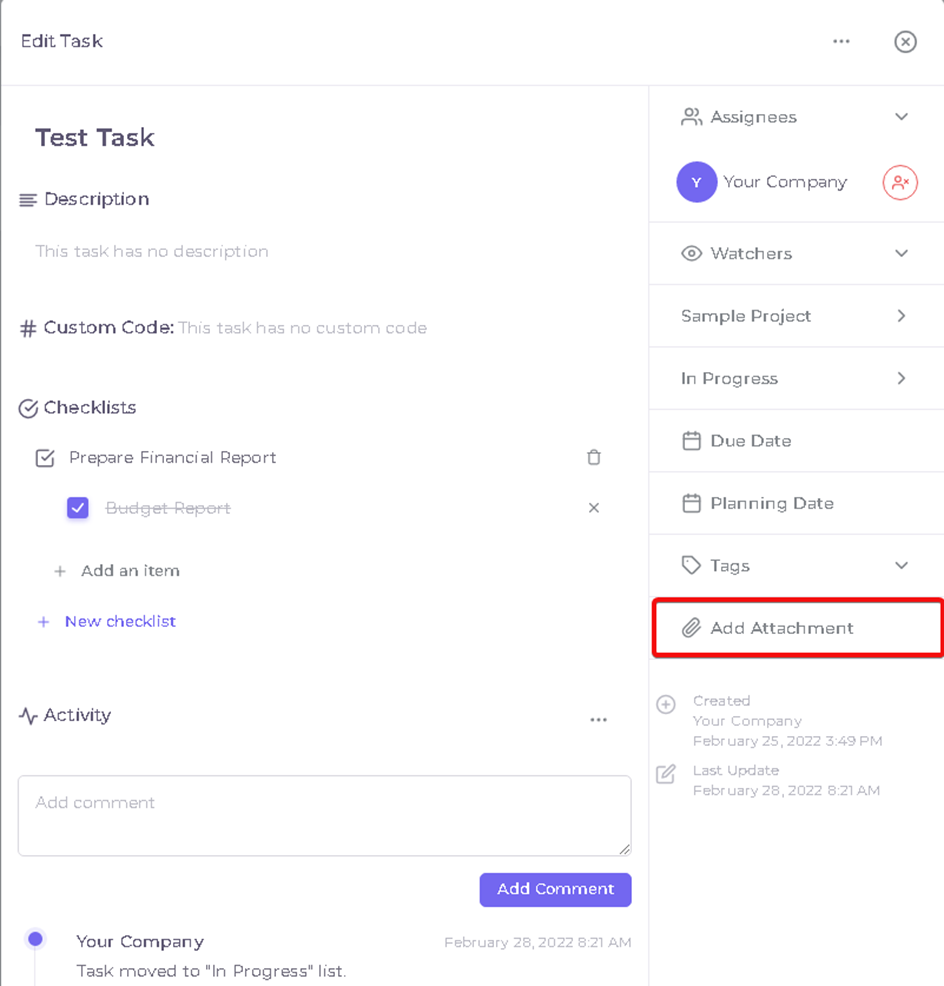Open the In Progress list selector
944x986 pixels.
[796, 379]
